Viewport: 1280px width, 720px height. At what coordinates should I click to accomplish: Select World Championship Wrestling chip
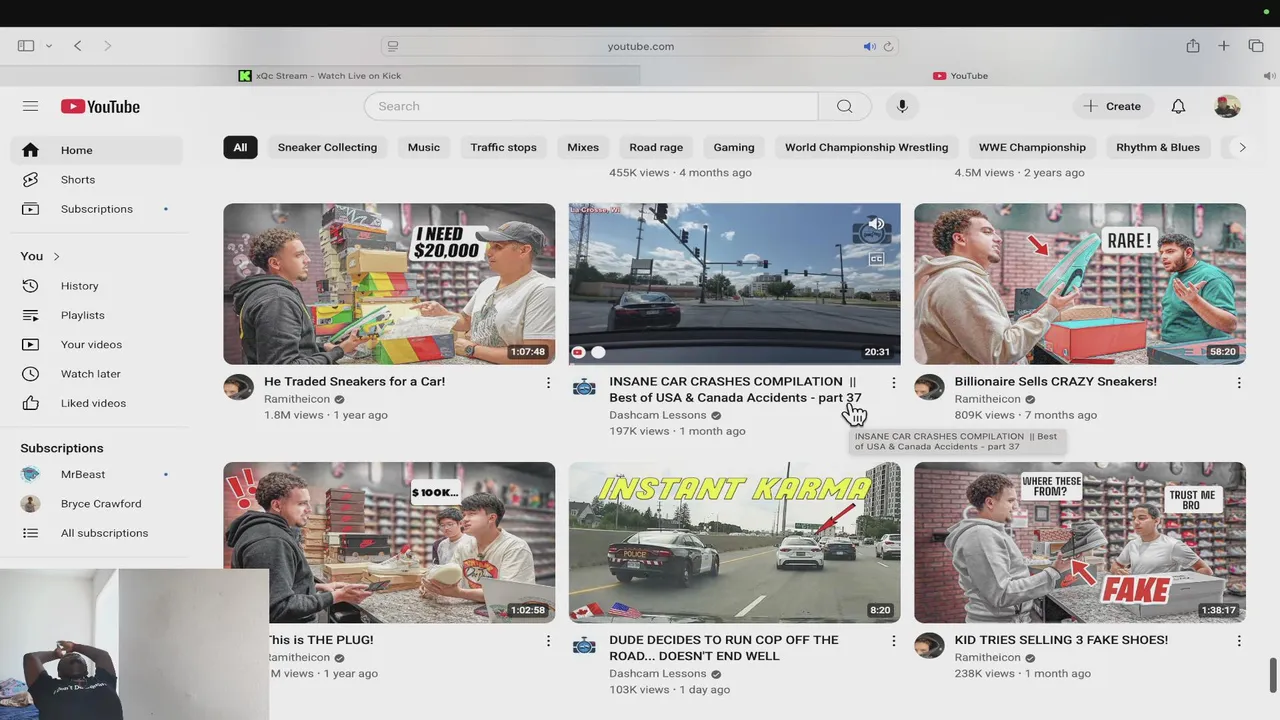(866, 147)
